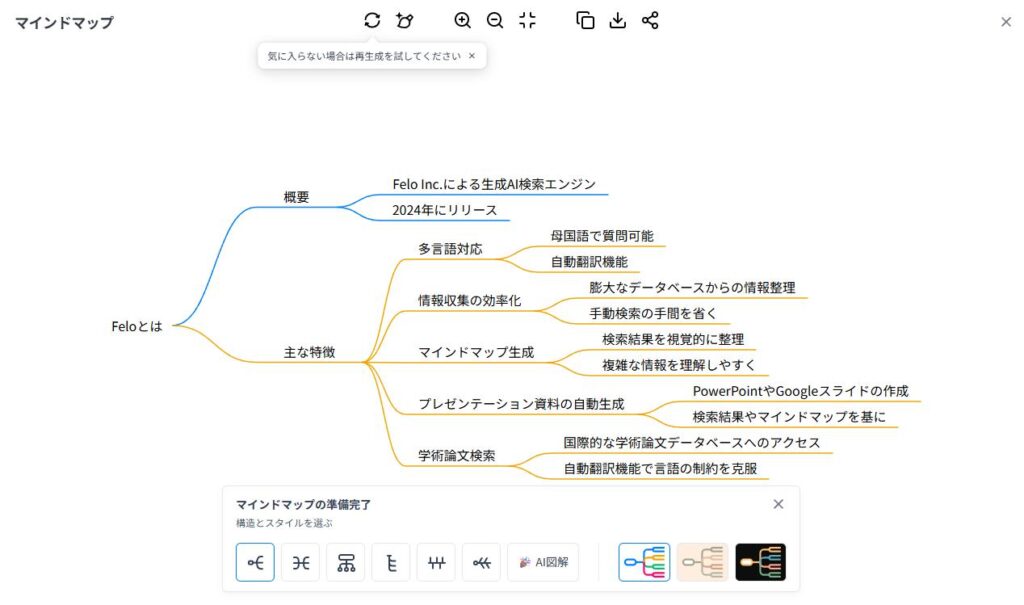The width and height of the screenshot is (1024, 605).
Task: Click the 検索結果やマインドマップを基に node
Action: [x=789, y=416]
